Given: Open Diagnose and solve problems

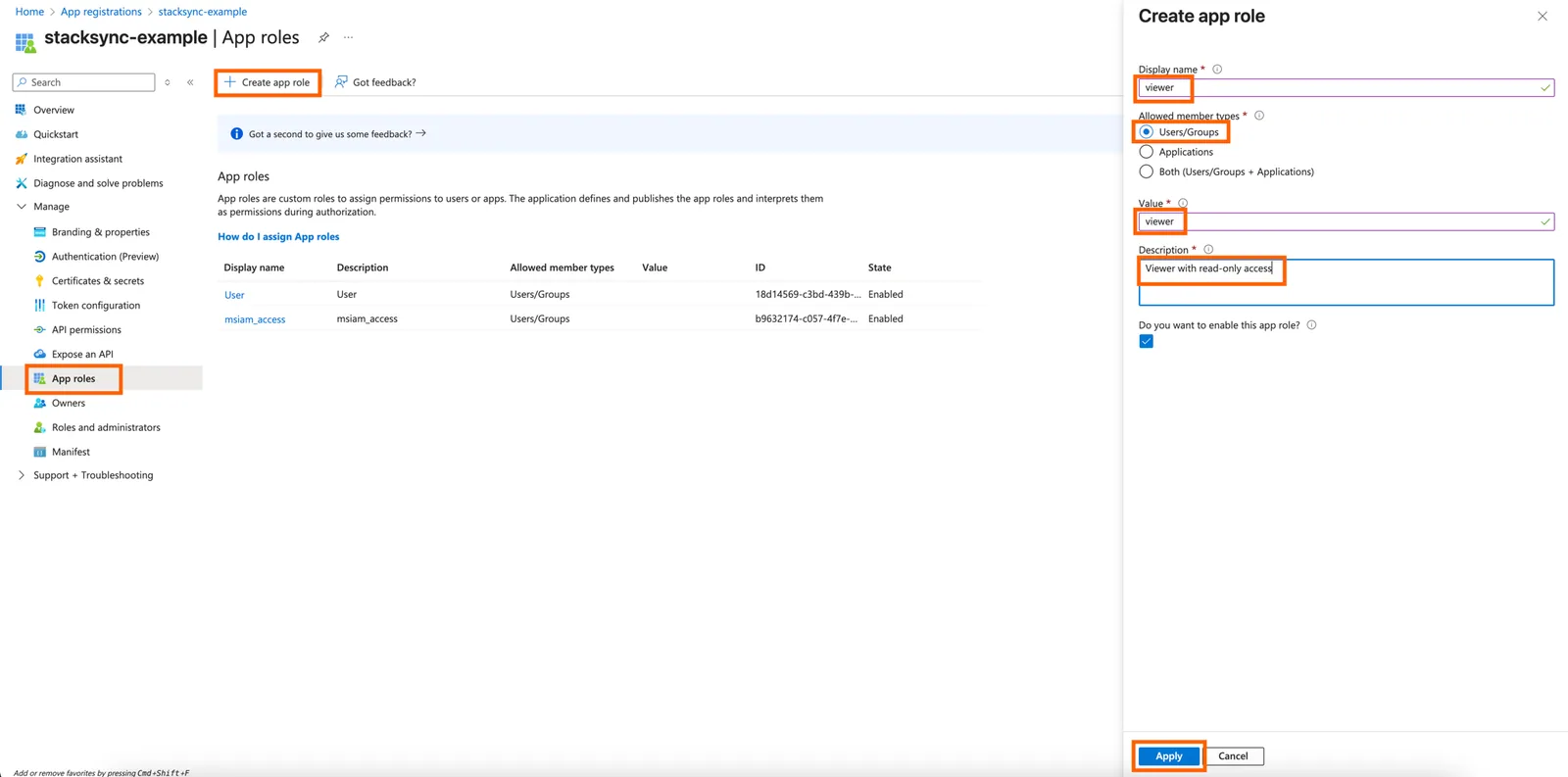Looking at the screenshot, I should [x=98, y=183].
